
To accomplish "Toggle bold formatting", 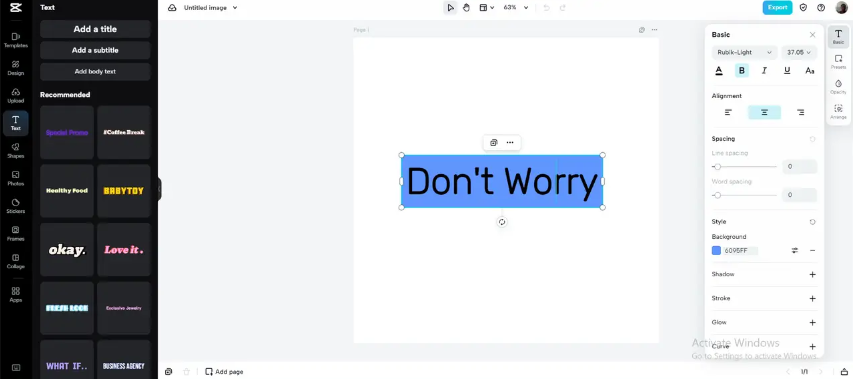I will [741, 71].
